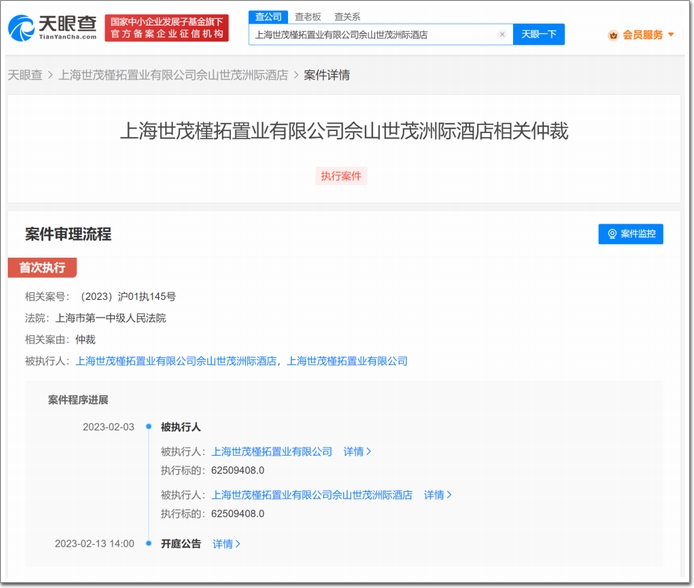Click the 执行案件 tag
This screenshot has height=588, width=694.
point(341,176)
